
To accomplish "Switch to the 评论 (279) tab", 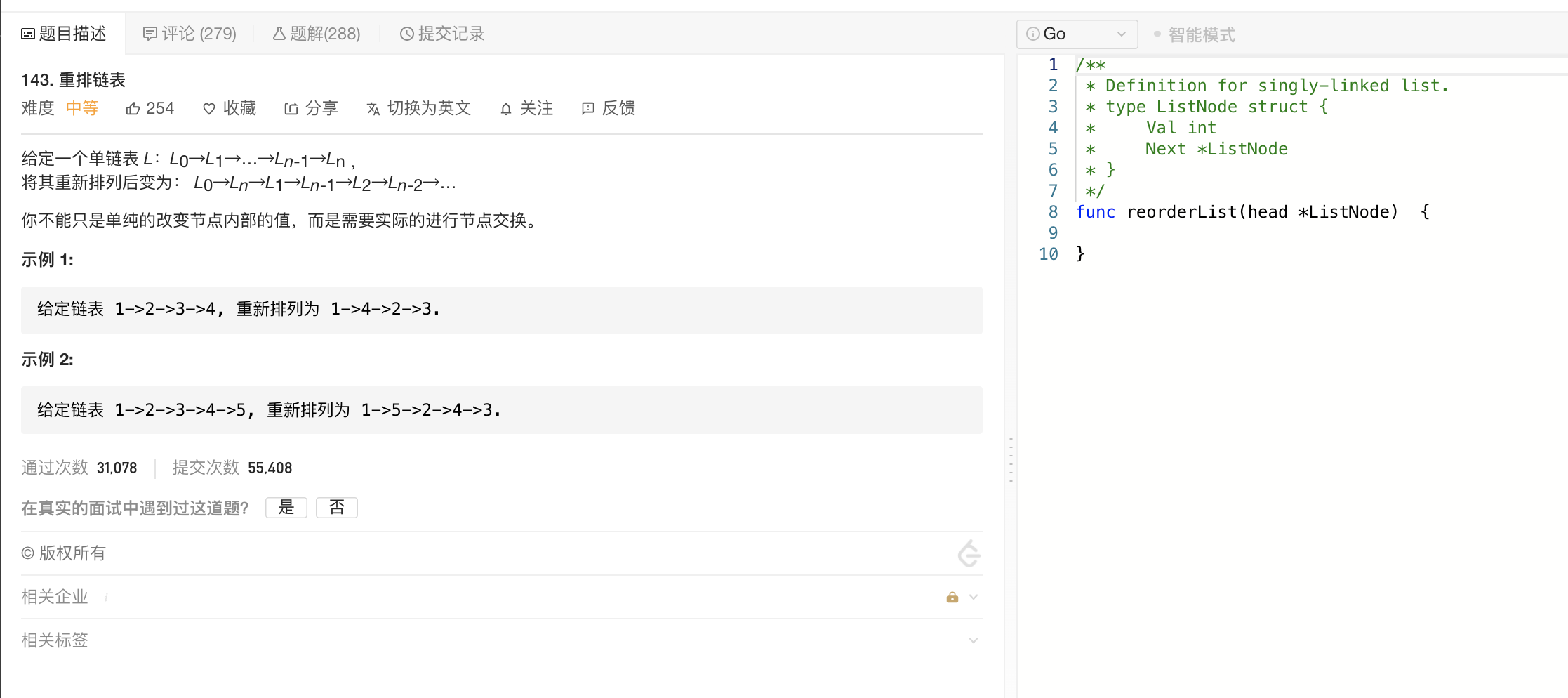I will click(x=190, y=34).
